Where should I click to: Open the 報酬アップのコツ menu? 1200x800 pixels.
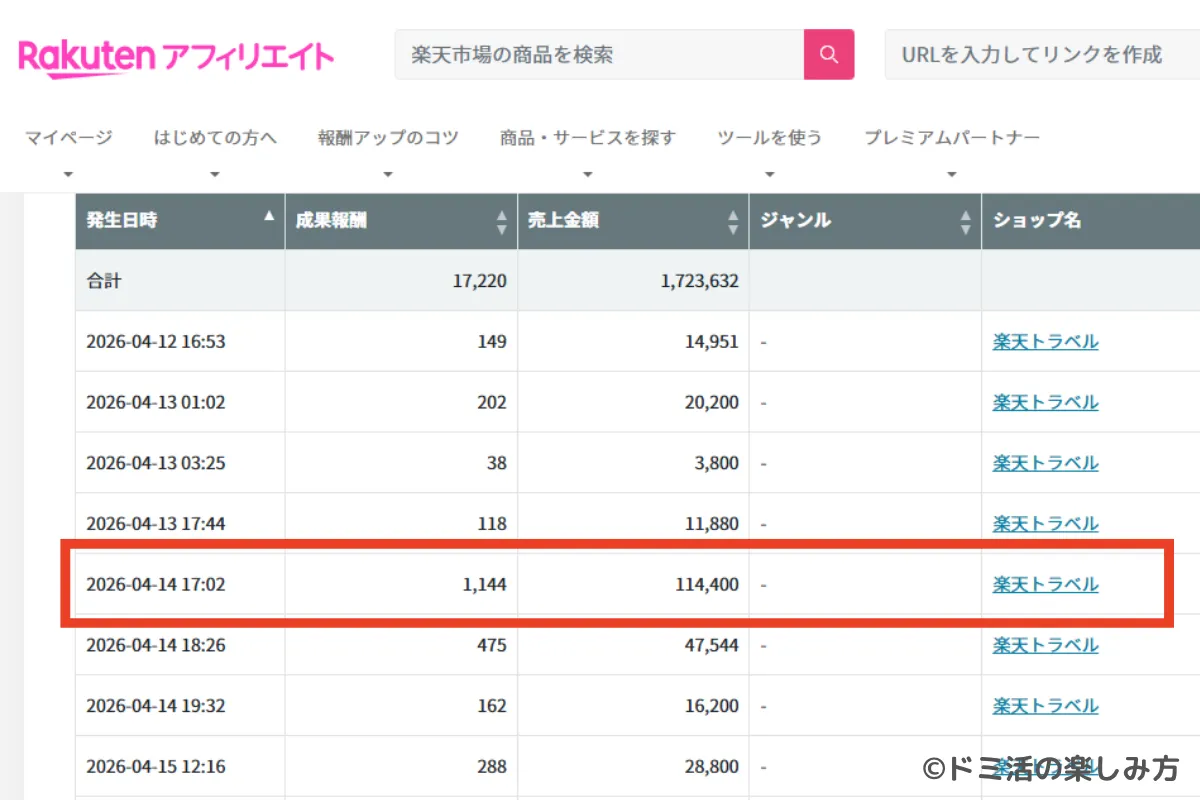(388, 138)
